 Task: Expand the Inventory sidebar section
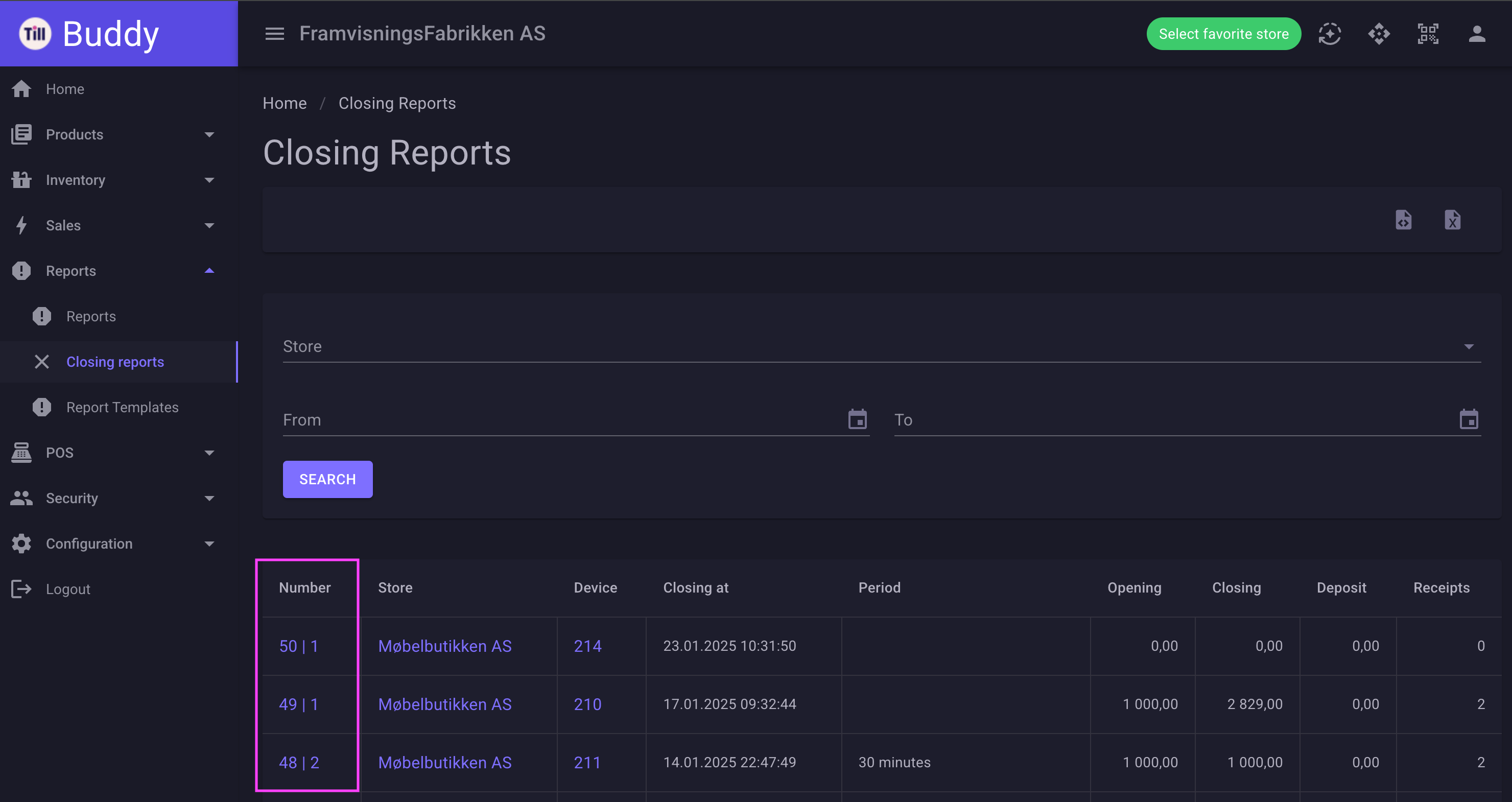click(113, 180)
